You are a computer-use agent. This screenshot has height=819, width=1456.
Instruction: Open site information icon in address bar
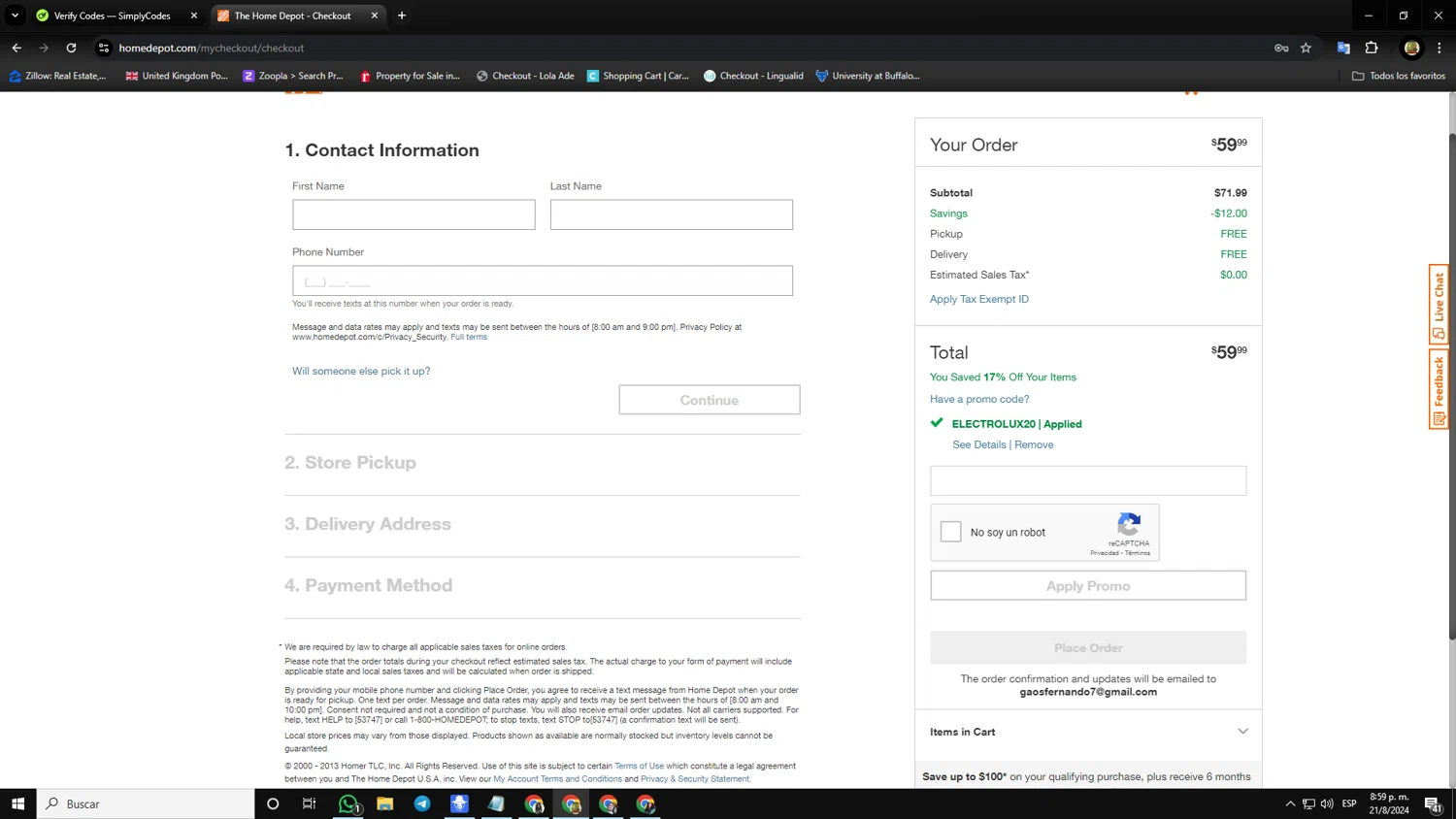[104, 48]
